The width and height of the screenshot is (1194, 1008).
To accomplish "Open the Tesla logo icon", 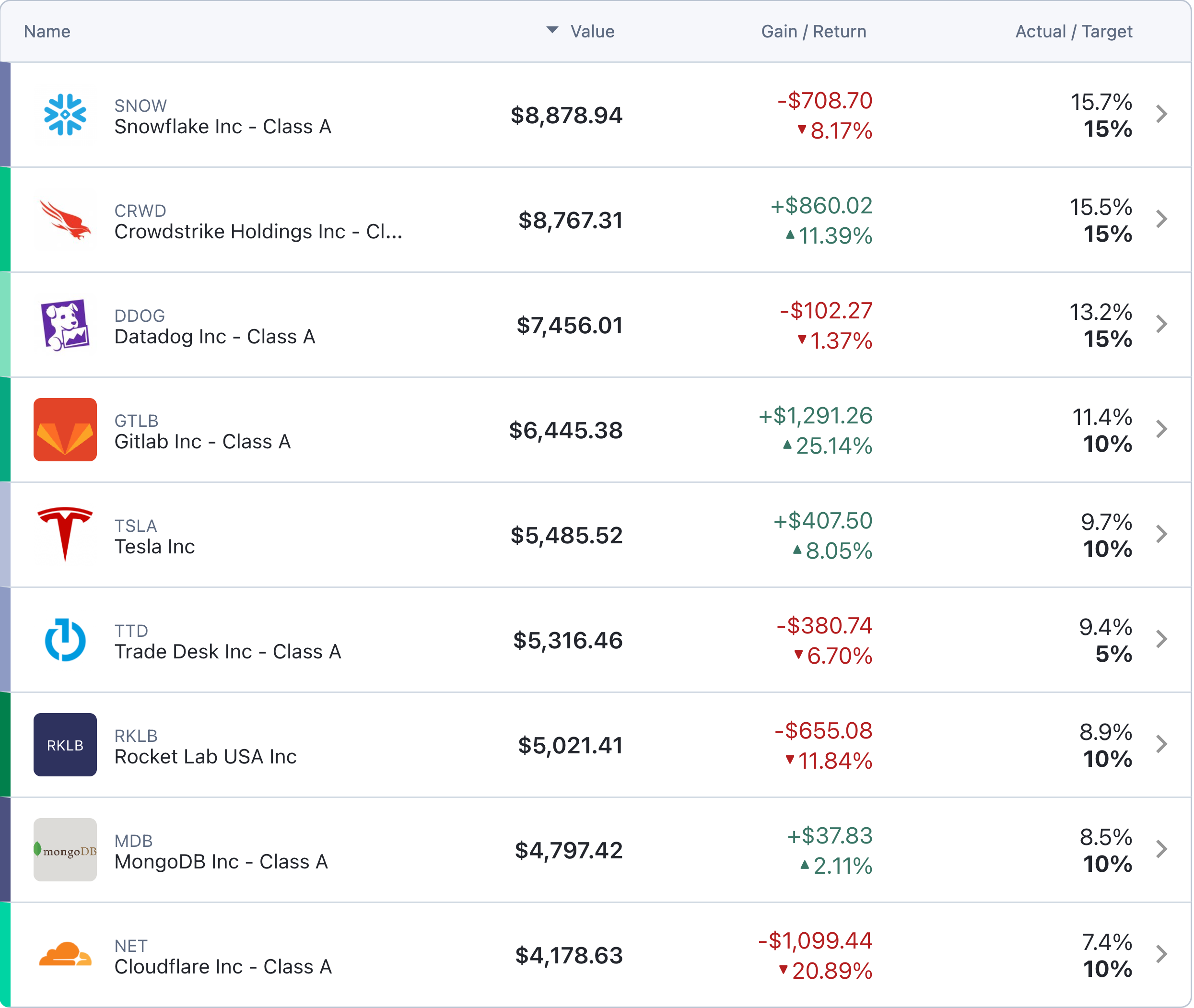I will (x=65, y=534).
